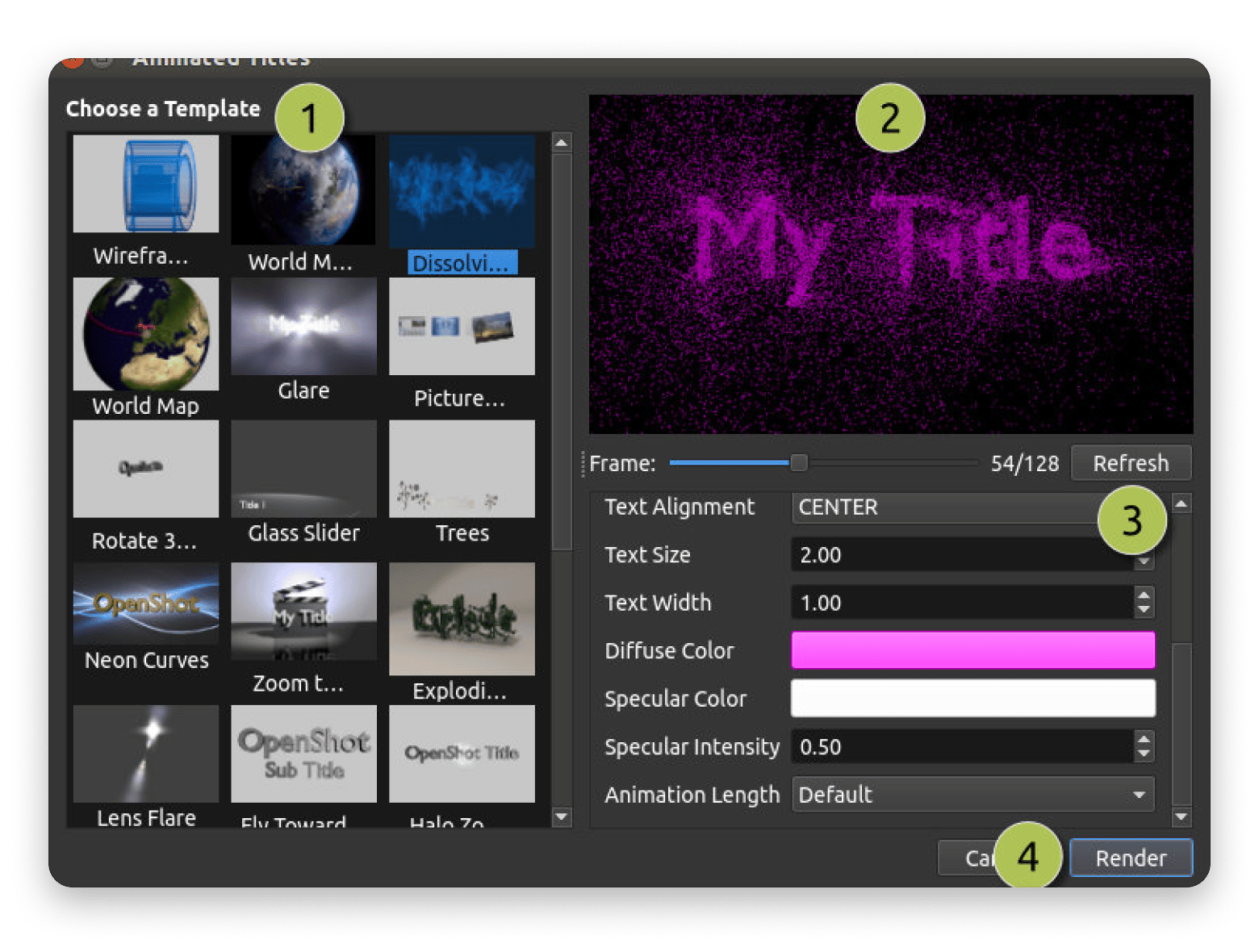1259x952 pixels.
Task: Select the World Map template
Action: click(x=145, y=334)
